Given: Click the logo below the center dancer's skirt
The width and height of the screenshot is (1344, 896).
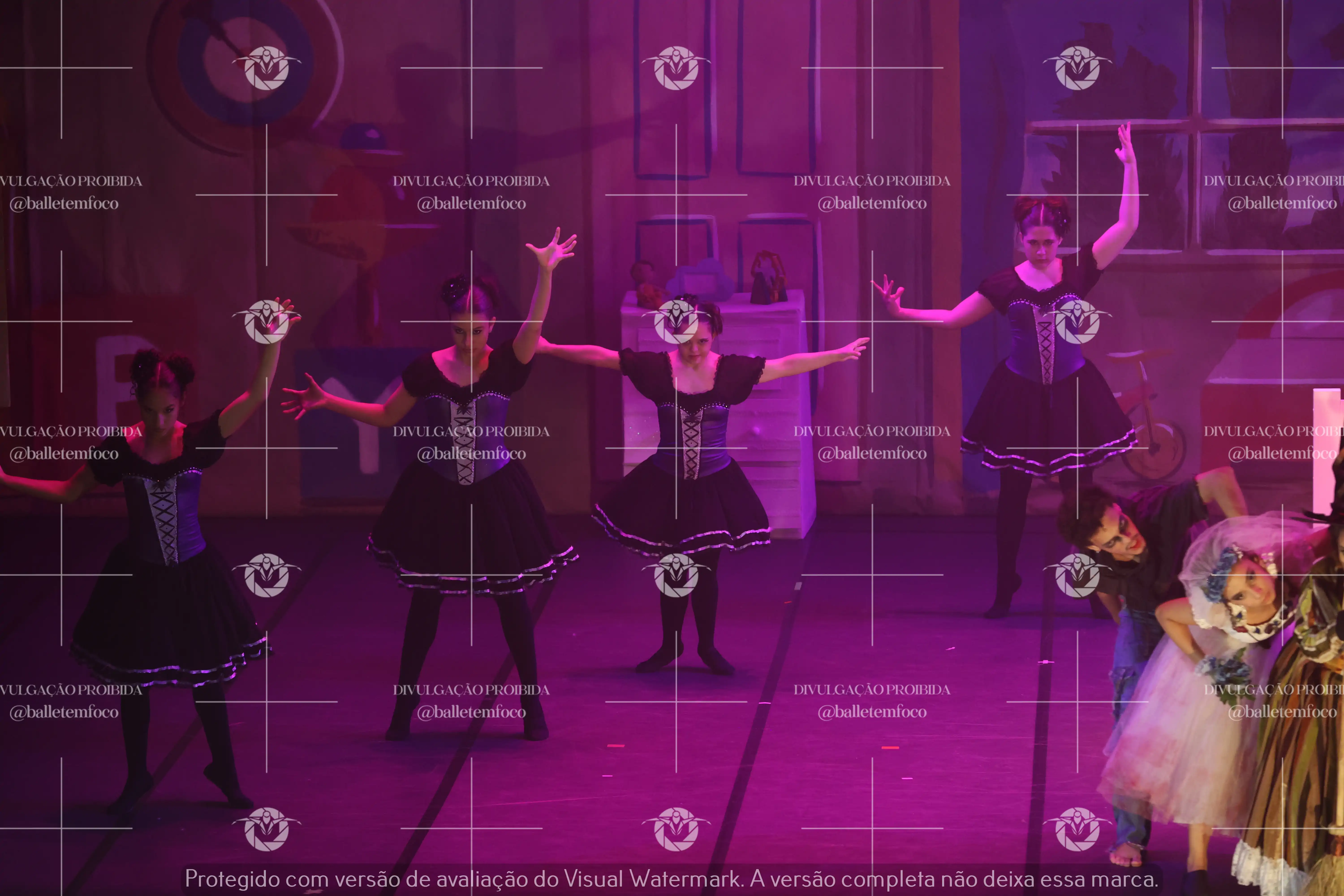Looking at the screenshot, I should (x=676, y=575).
